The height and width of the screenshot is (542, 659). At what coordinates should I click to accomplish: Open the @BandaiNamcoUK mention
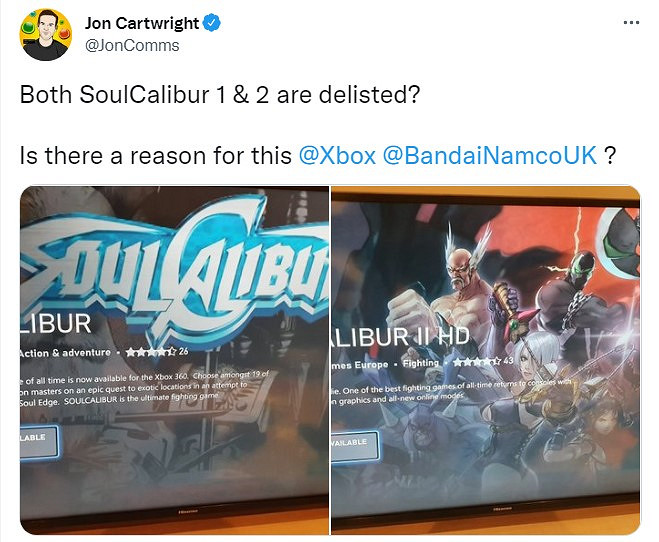click(x=490, y=155)
